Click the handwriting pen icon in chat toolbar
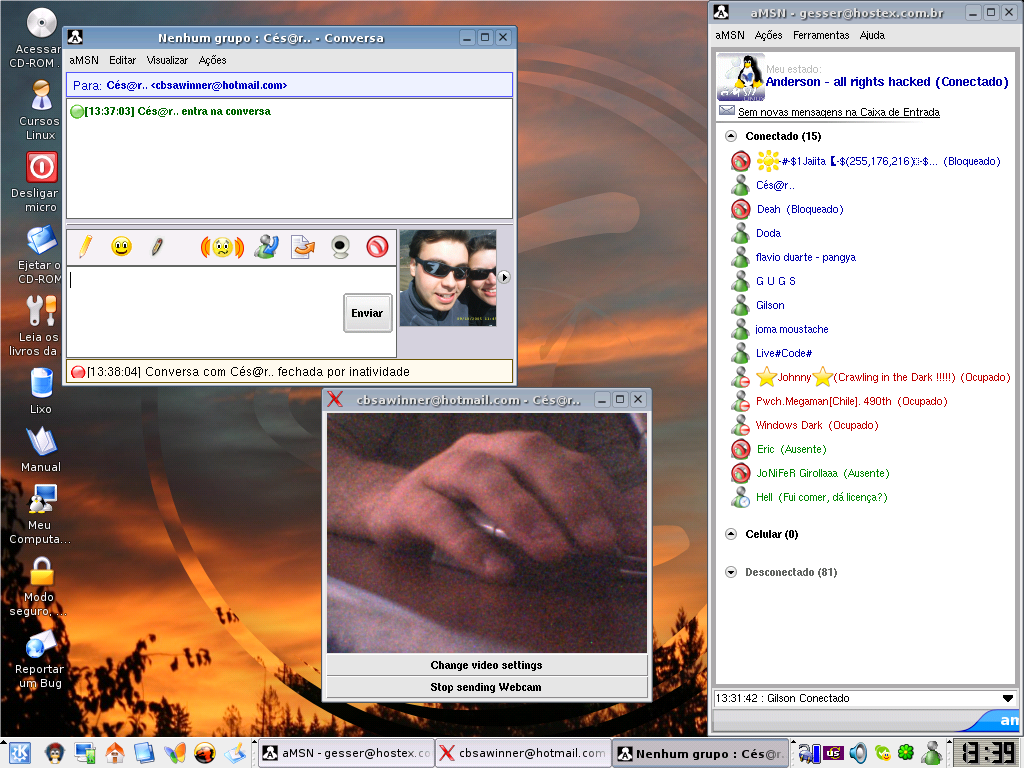1024x768 pixels. pos(157,247)
